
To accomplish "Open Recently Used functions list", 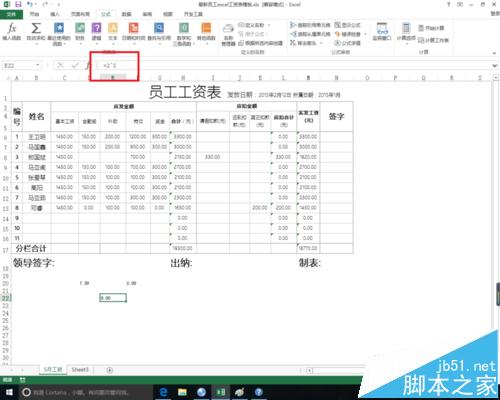I will pos(59,34).
